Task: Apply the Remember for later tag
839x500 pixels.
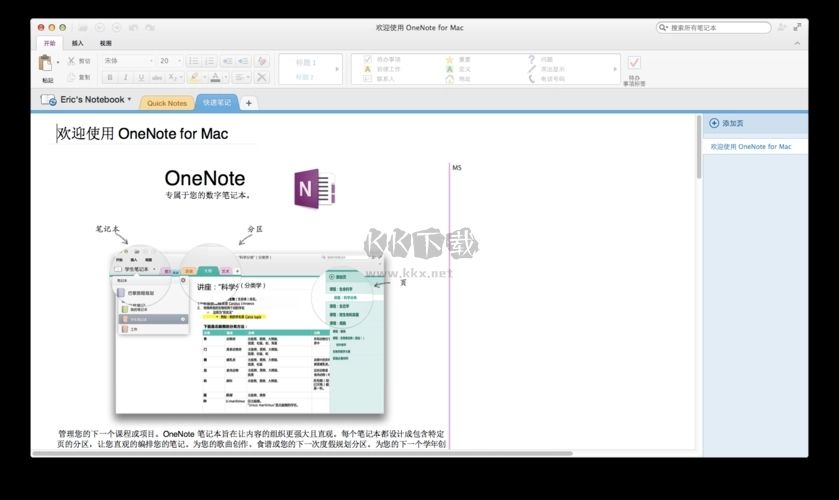Action: point(382,69)
